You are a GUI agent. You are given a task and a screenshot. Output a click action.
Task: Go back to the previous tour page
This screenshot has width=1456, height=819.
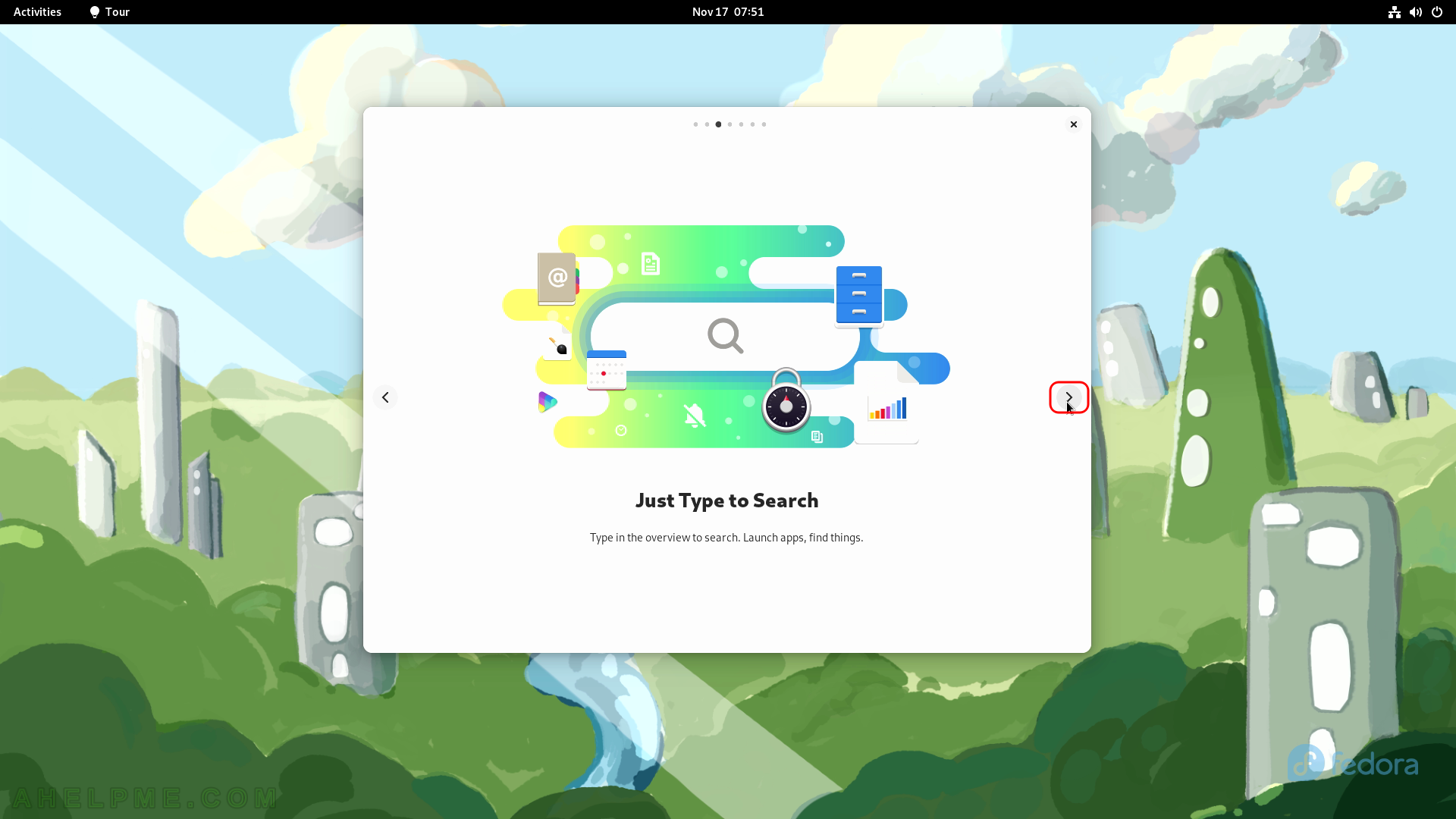[x=385, y=397]
